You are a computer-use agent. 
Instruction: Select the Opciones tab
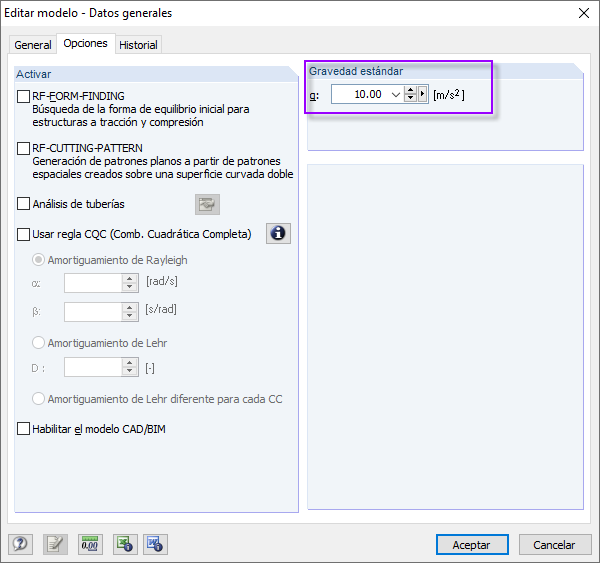click(86, 43)
